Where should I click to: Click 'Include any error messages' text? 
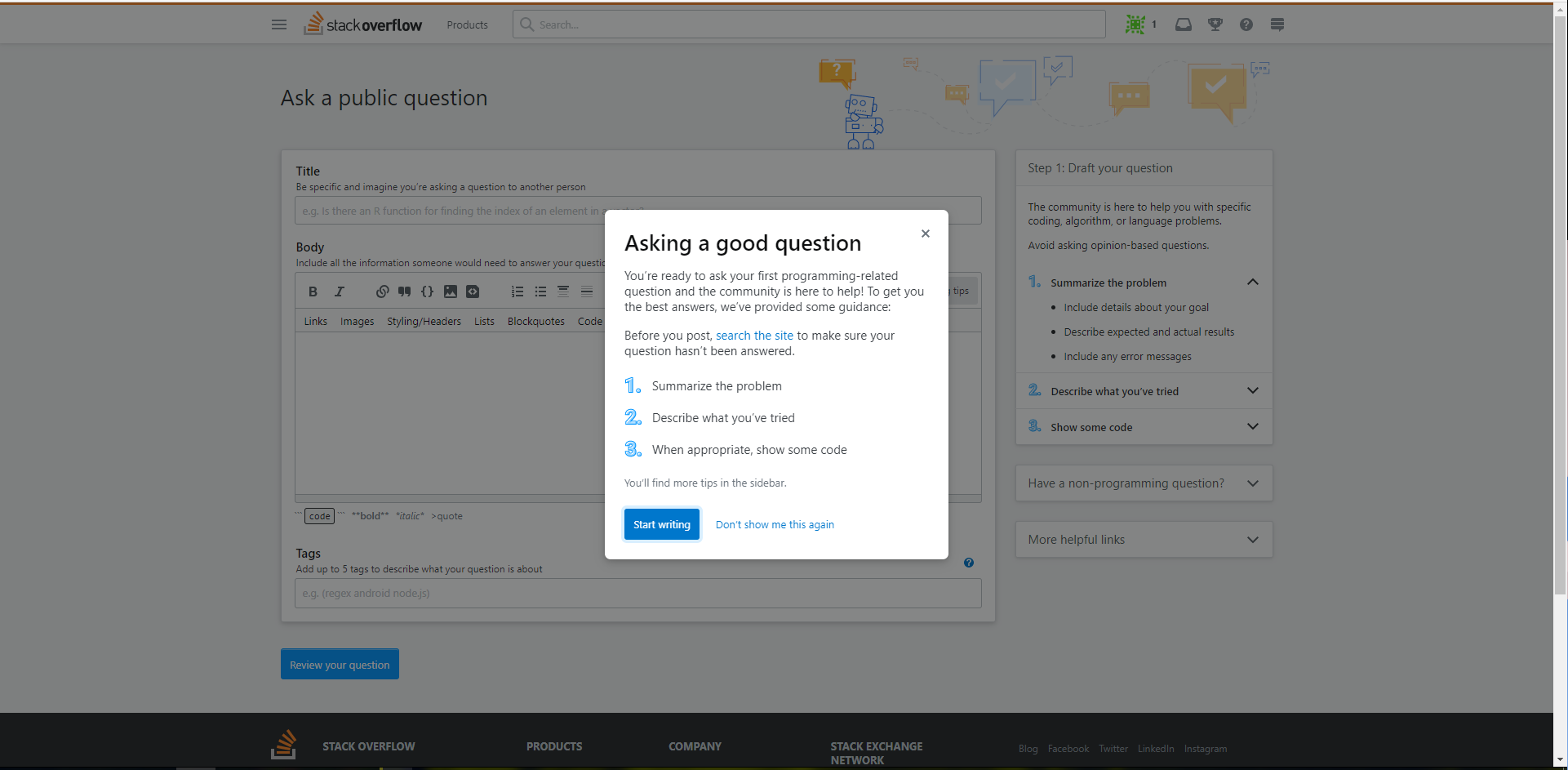tap(1127, 357)
